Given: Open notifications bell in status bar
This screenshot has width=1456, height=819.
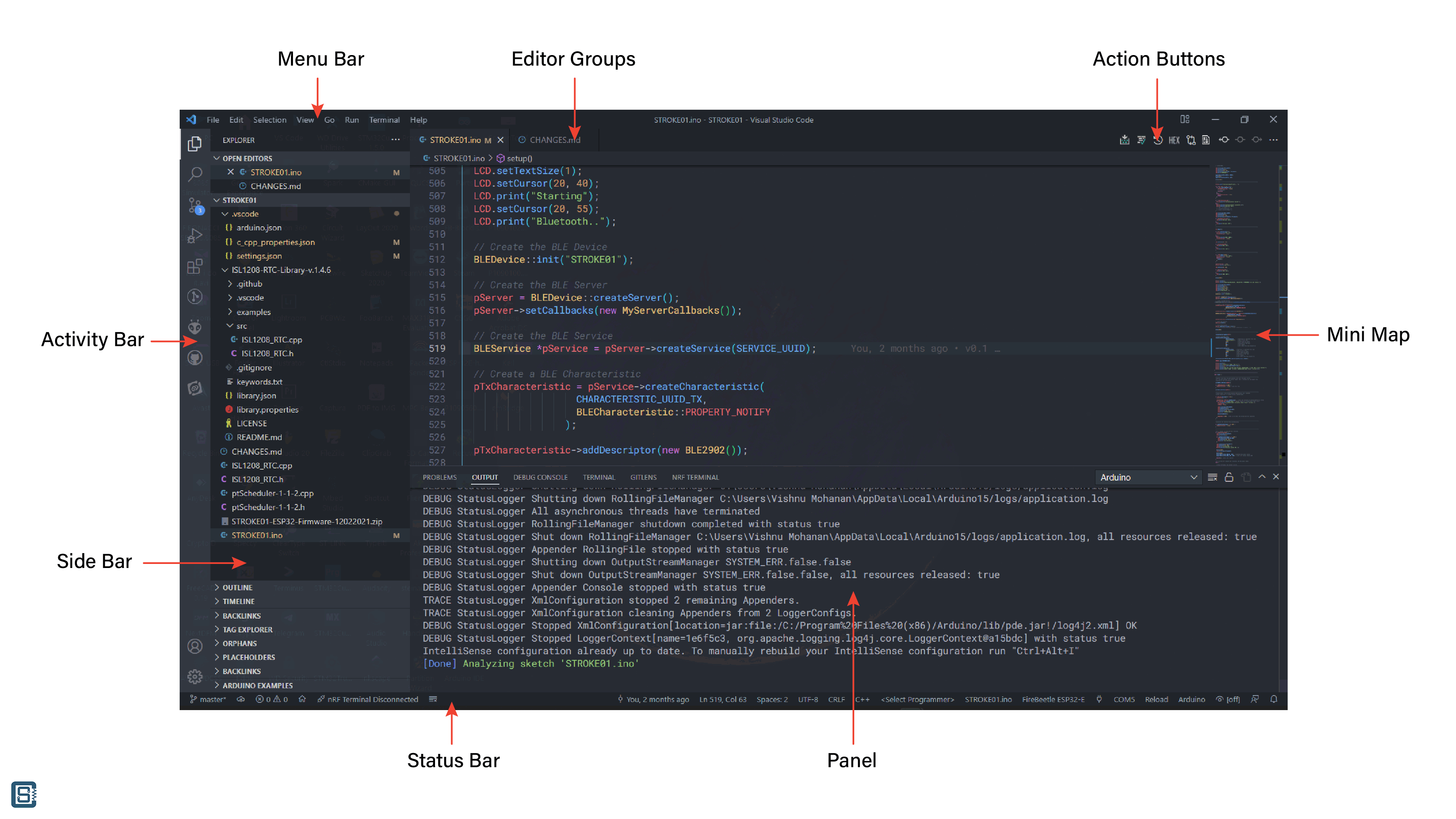Looking at the screenshot, I should [1273, 699].
